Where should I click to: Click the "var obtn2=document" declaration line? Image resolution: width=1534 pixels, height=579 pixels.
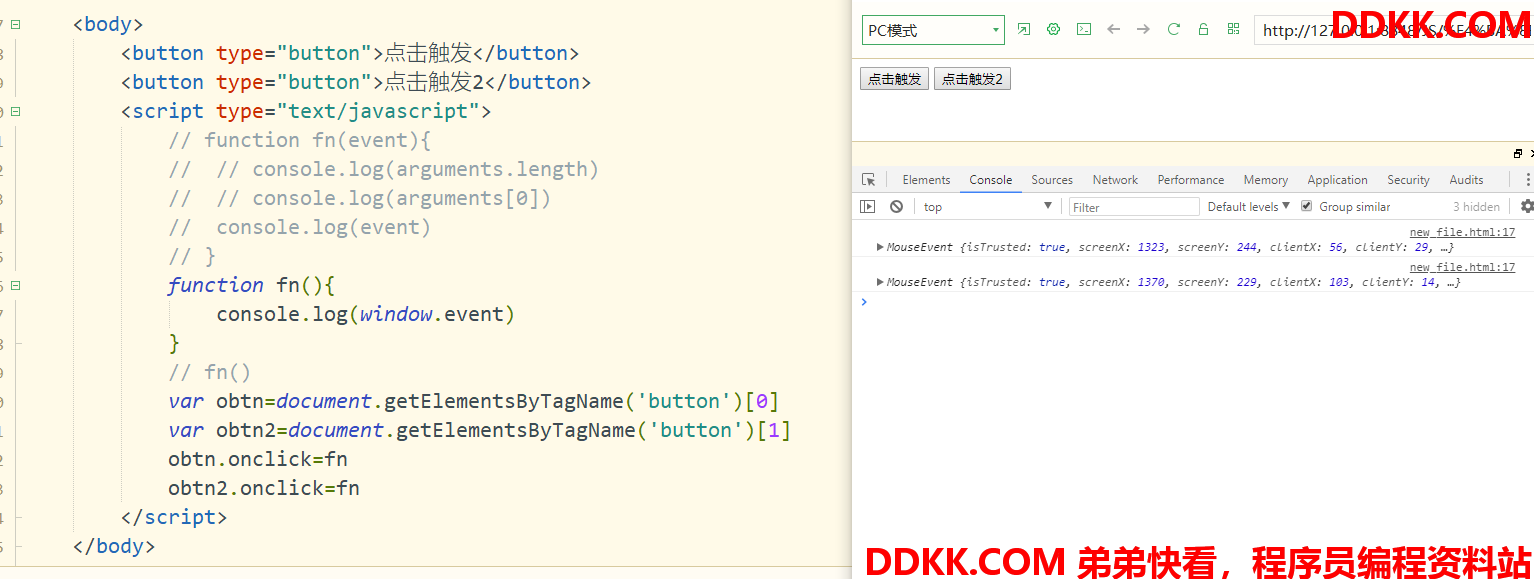tap(480, 430)
